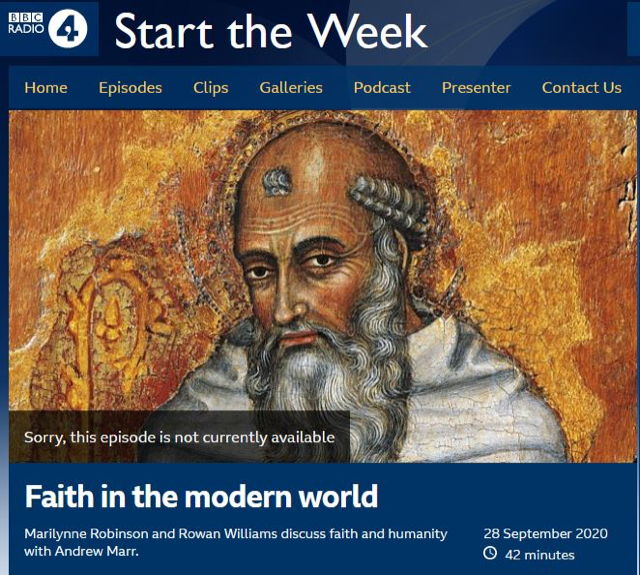Click the circular number 4 emblem
The width and height of the screenshot is (640, 575).
click(x=68, y=29)
